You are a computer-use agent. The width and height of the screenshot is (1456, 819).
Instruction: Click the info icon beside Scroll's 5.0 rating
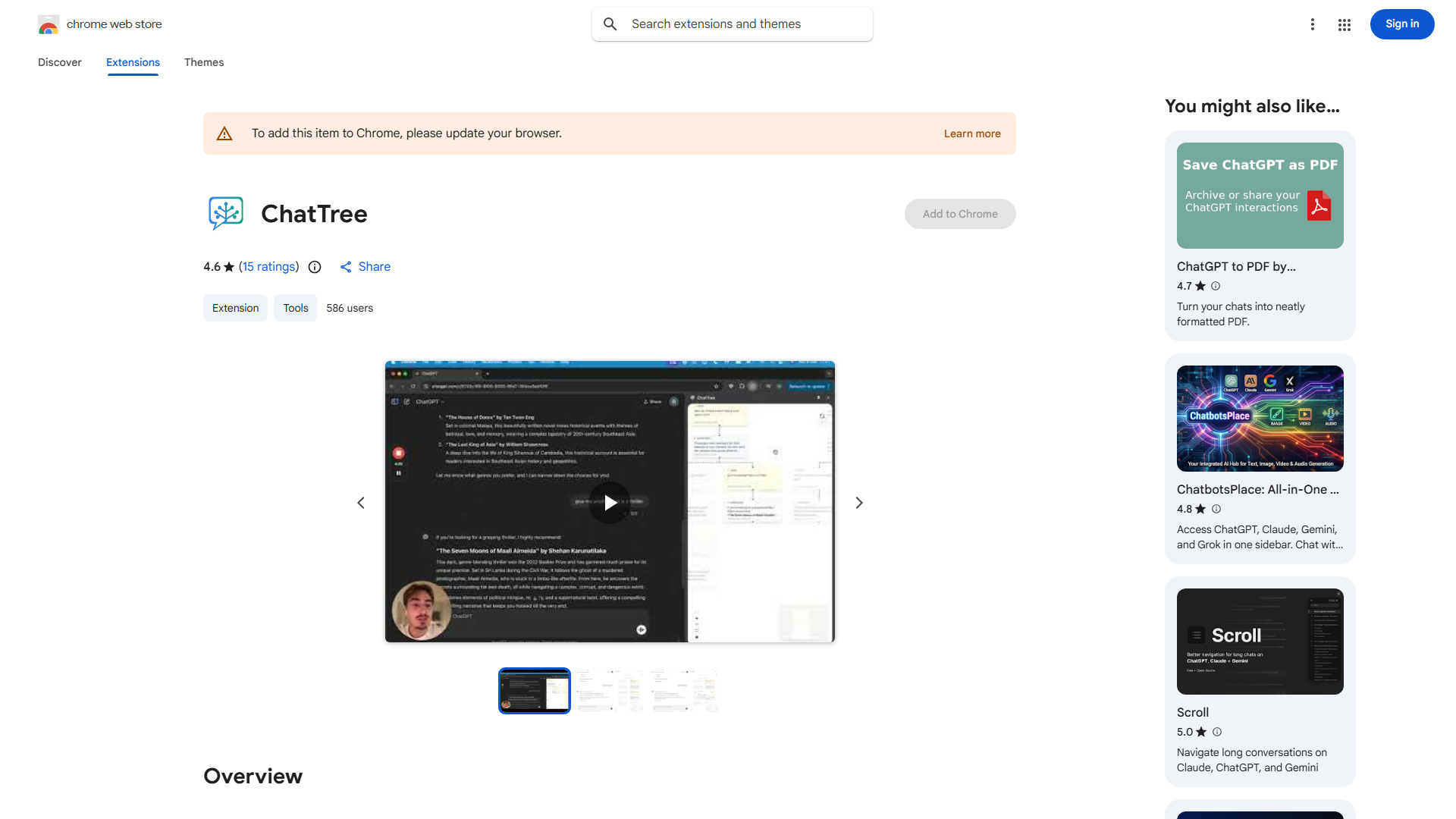pyautogui.click(x=1217, y=732)
